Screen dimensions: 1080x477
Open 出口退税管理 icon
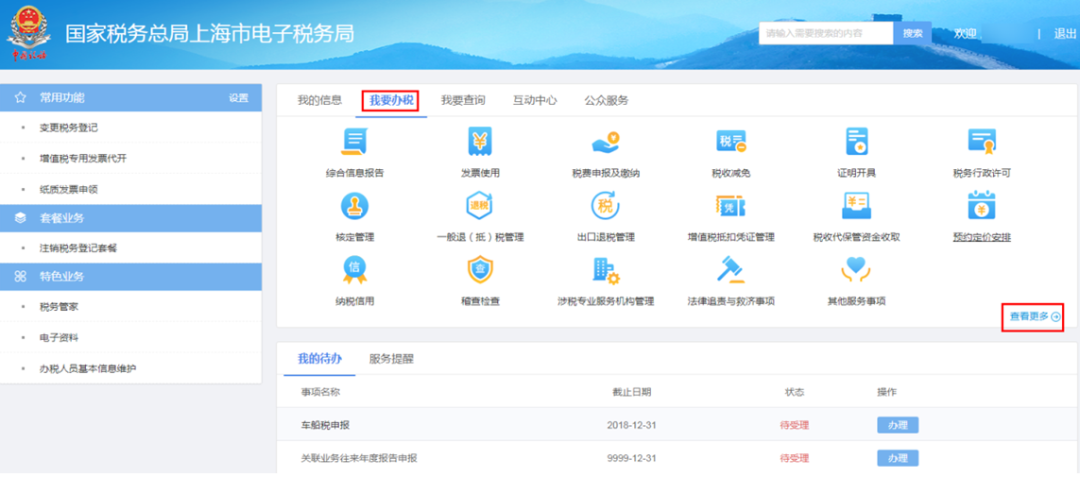pos(606,207)
